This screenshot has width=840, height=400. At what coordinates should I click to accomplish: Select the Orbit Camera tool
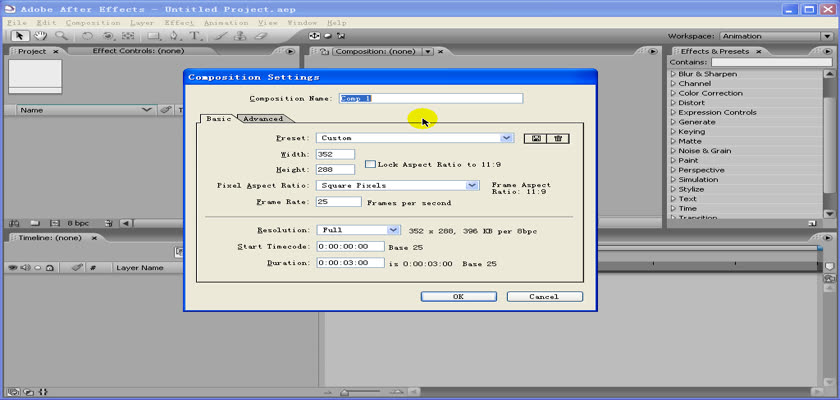pos(108,36)
